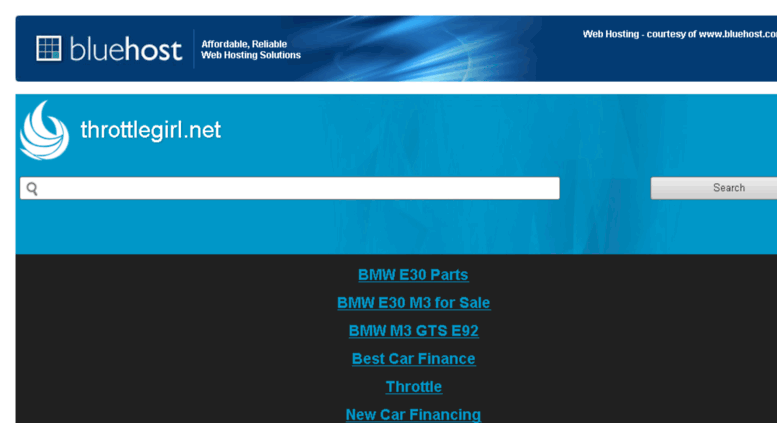
Task: Open the Throttle link
Action: coord(414,386)
